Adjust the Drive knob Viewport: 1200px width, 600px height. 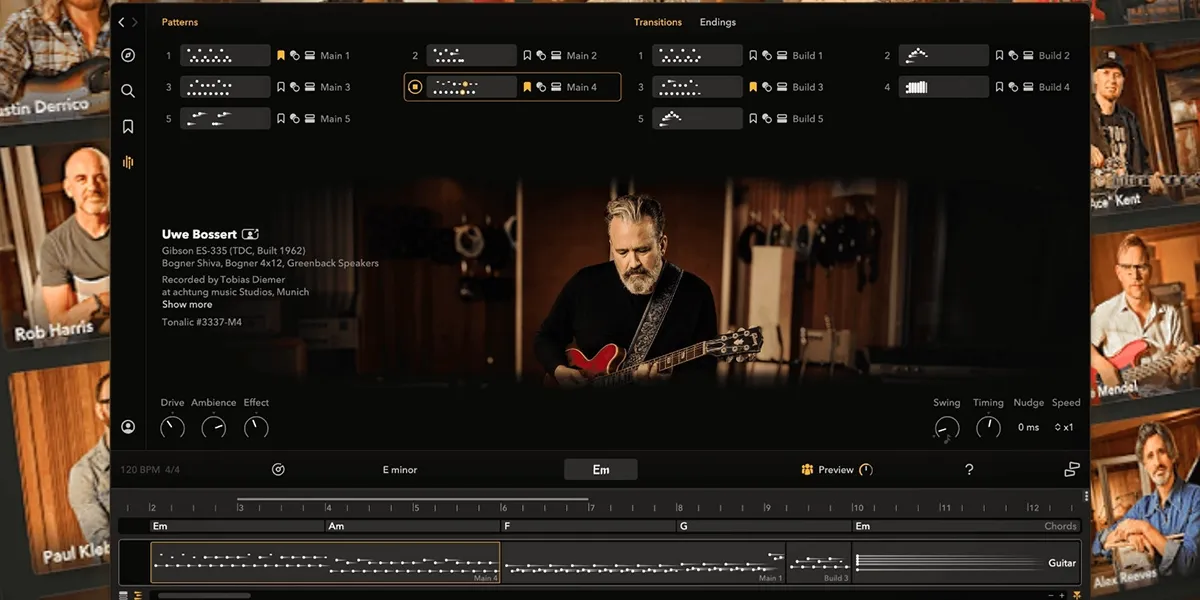point(172,427)
